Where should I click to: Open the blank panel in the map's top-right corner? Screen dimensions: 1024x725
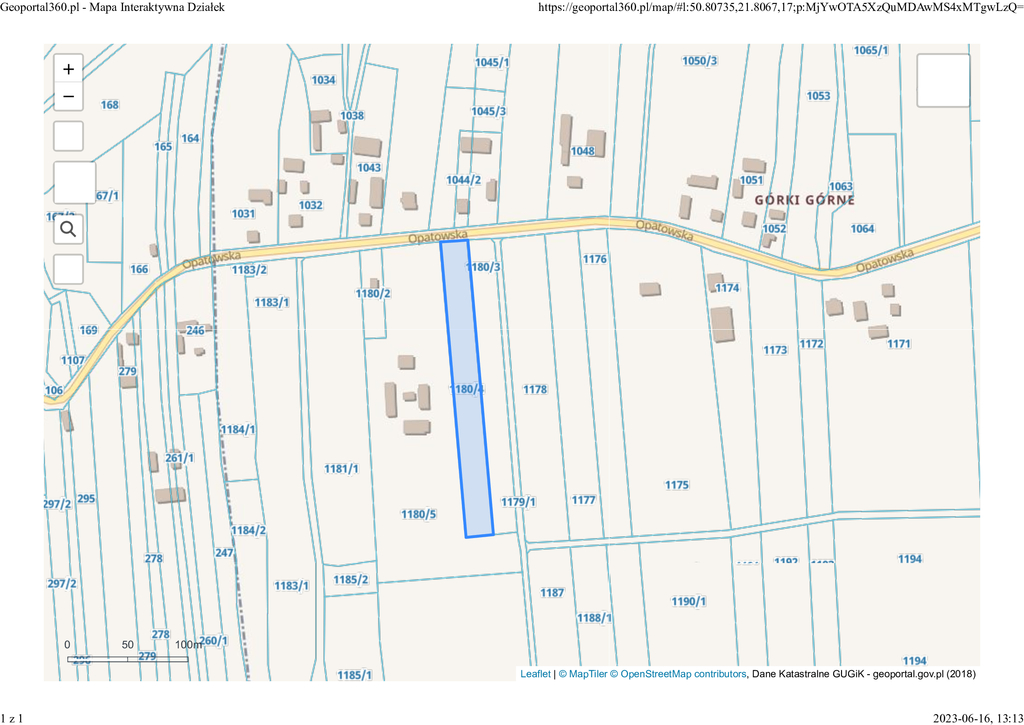click(943, 80)
